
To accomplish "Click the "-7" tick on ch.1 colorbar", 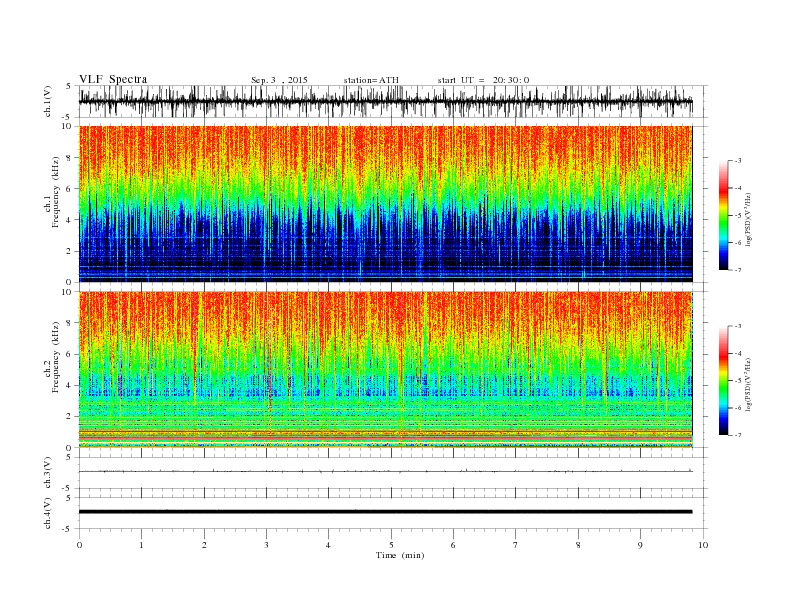I will click(x=738, y=270).
